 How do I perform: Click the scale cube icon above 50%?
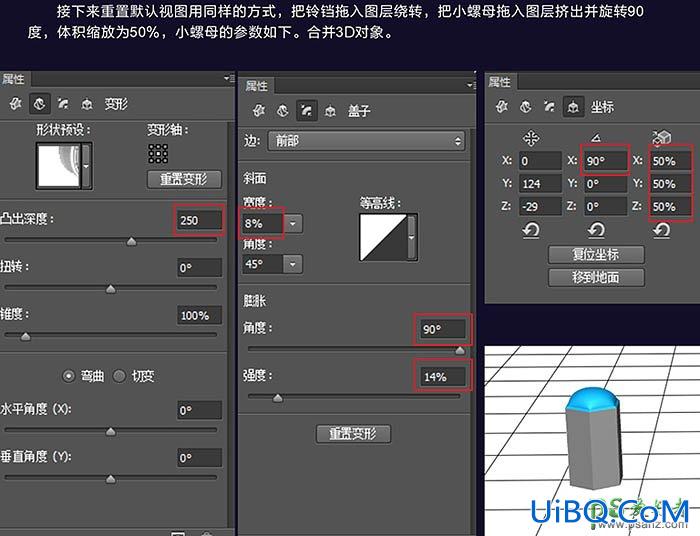(662, 137)
